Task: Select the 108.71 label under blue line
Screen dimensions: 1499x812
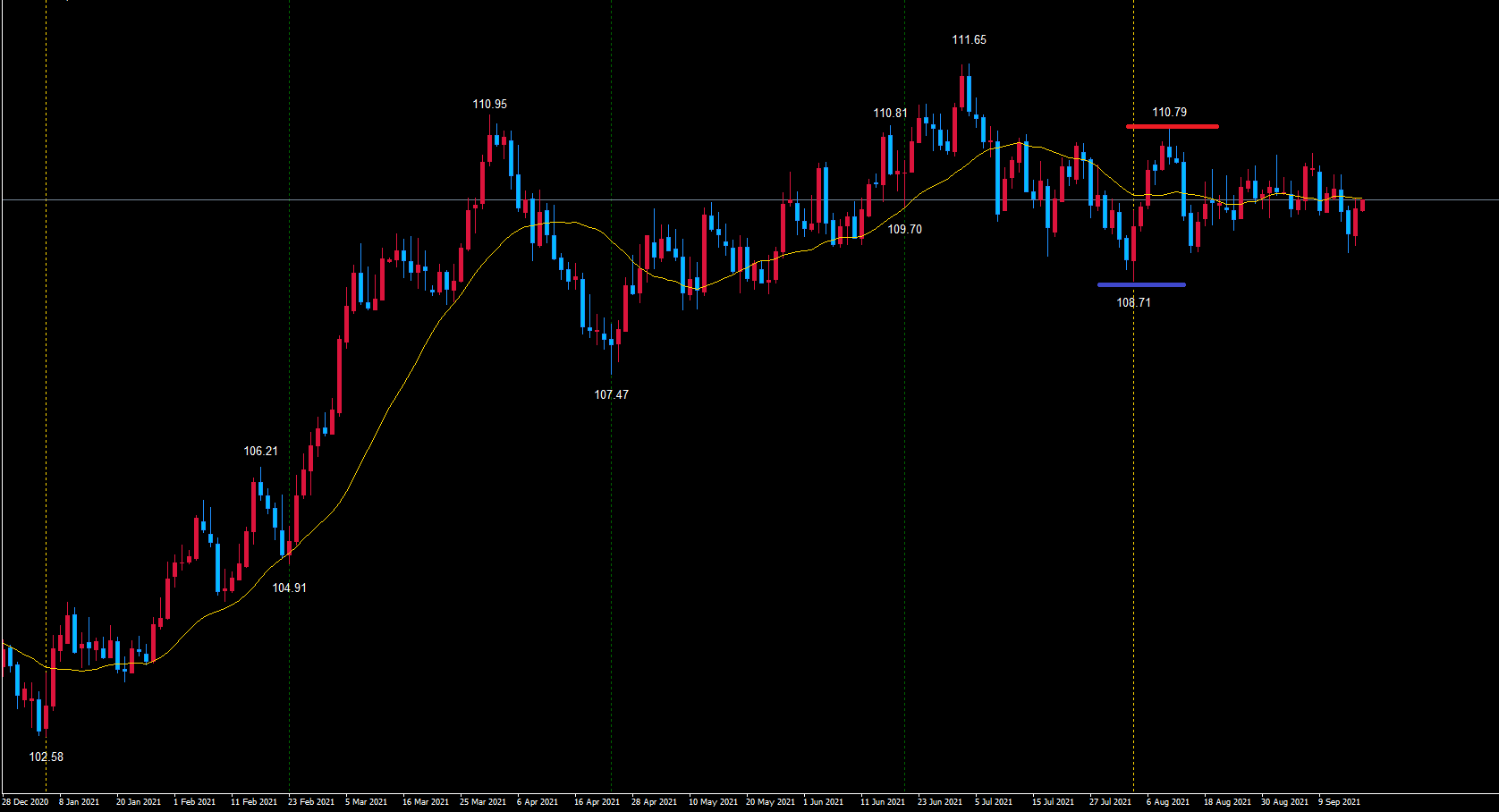Action: (x=1133, y=303)
